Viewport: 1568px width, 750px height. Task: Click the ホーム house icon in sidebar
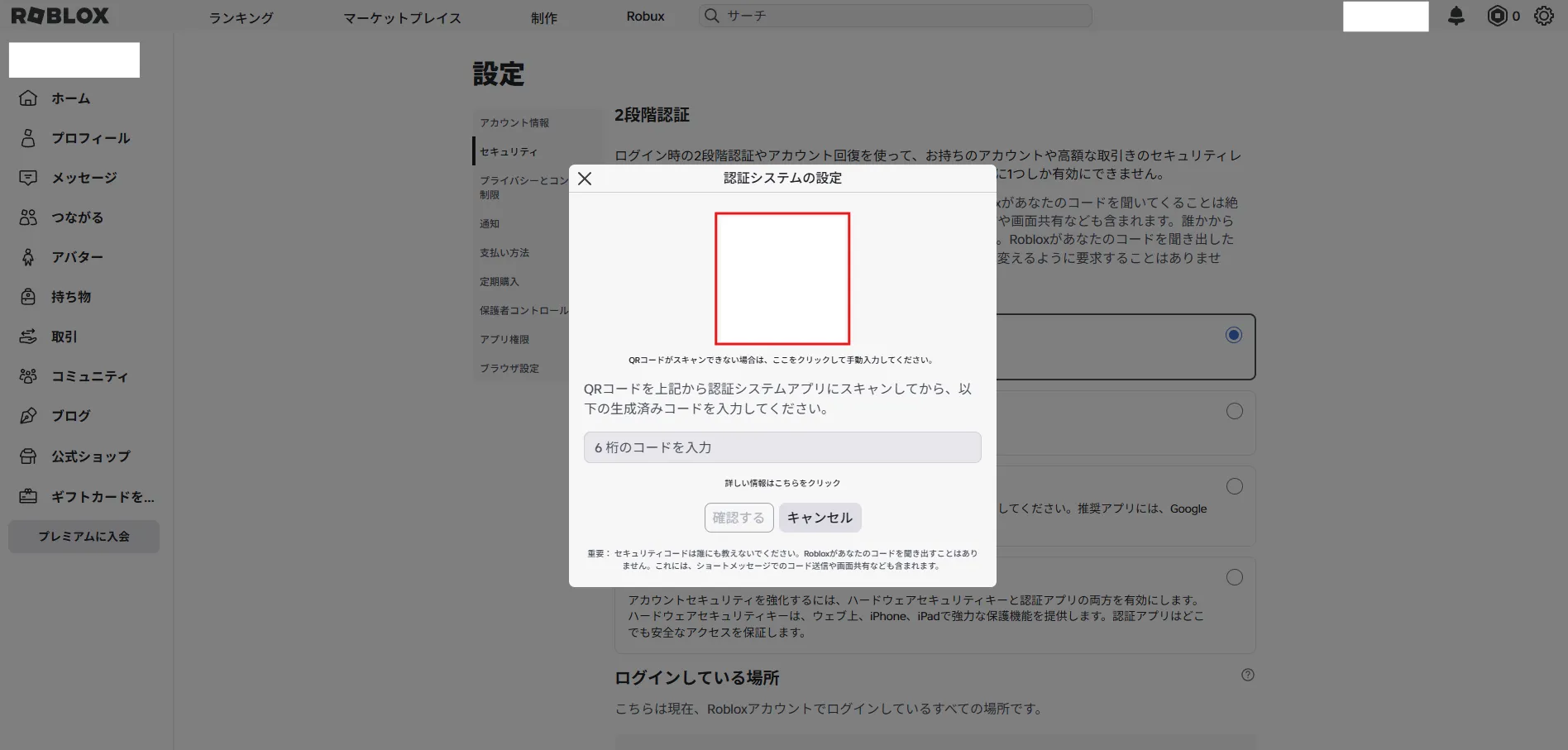[x=28, y=98]
